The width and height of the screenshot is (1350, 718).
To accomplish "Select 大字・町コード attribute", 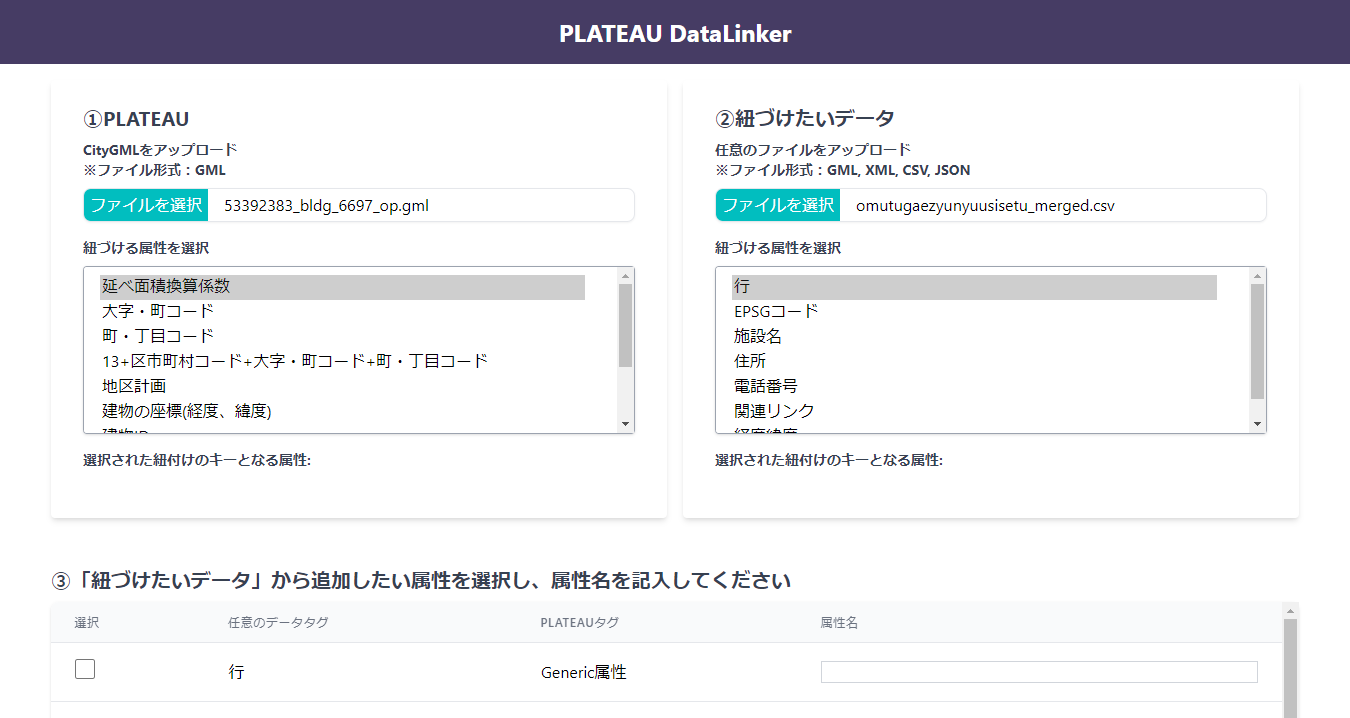I will [342, 311].
